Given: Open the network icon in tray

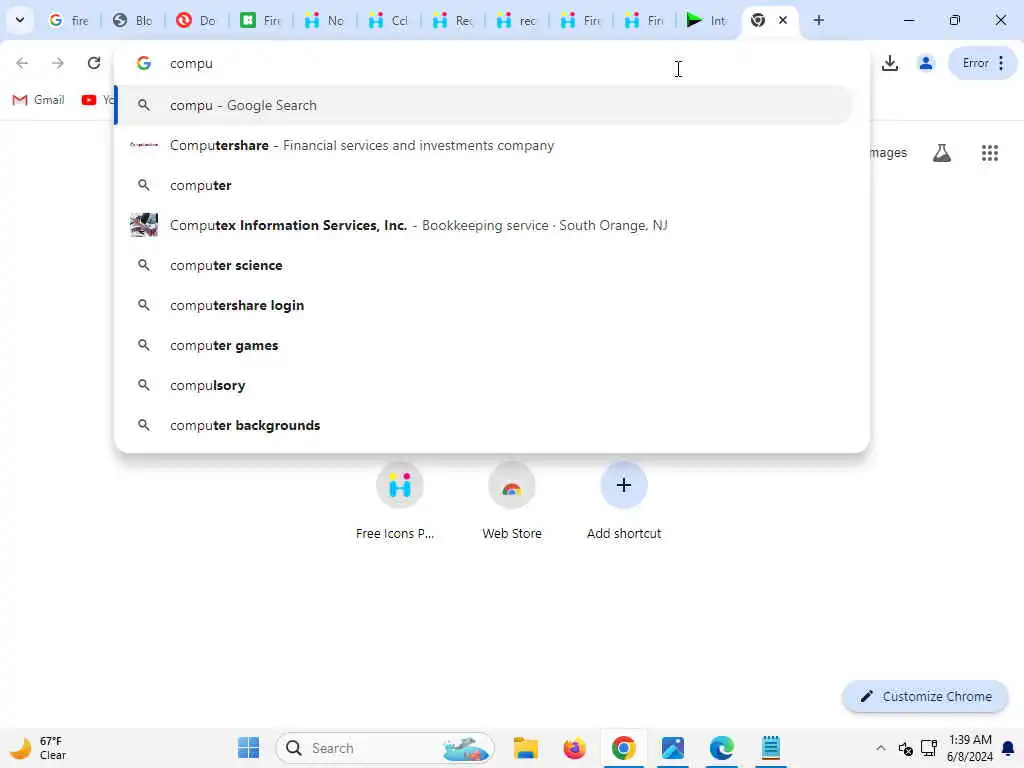Looking at the screenshot, I should [x=929, y=748].
